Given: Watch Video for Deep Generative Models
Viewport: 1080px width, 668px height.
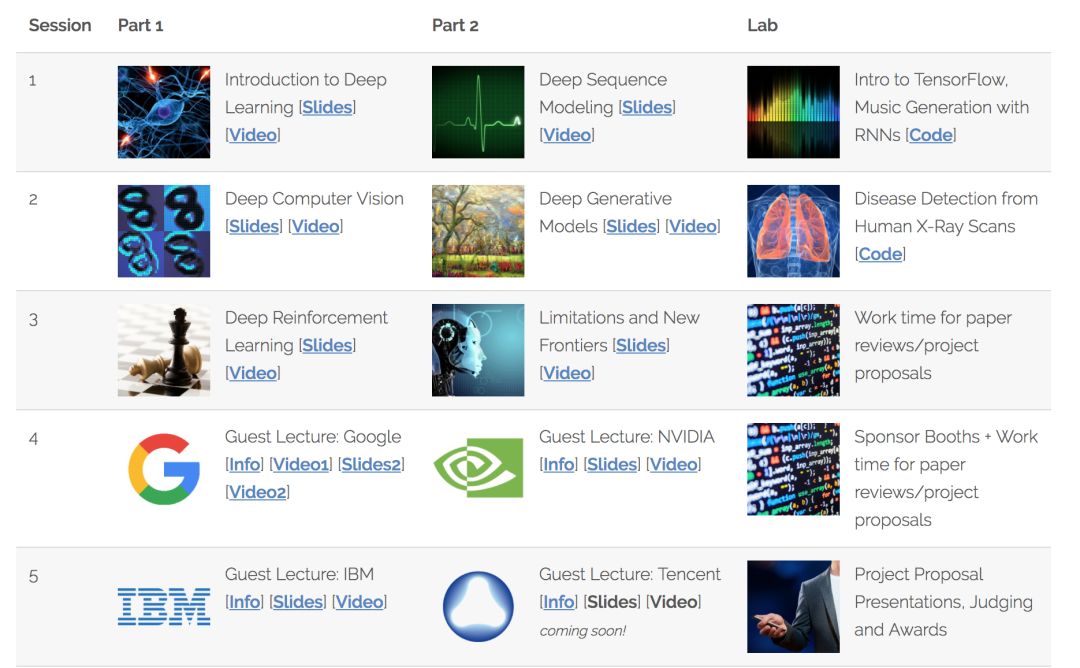Looking at the screenshot, I should tap(693, 226).
